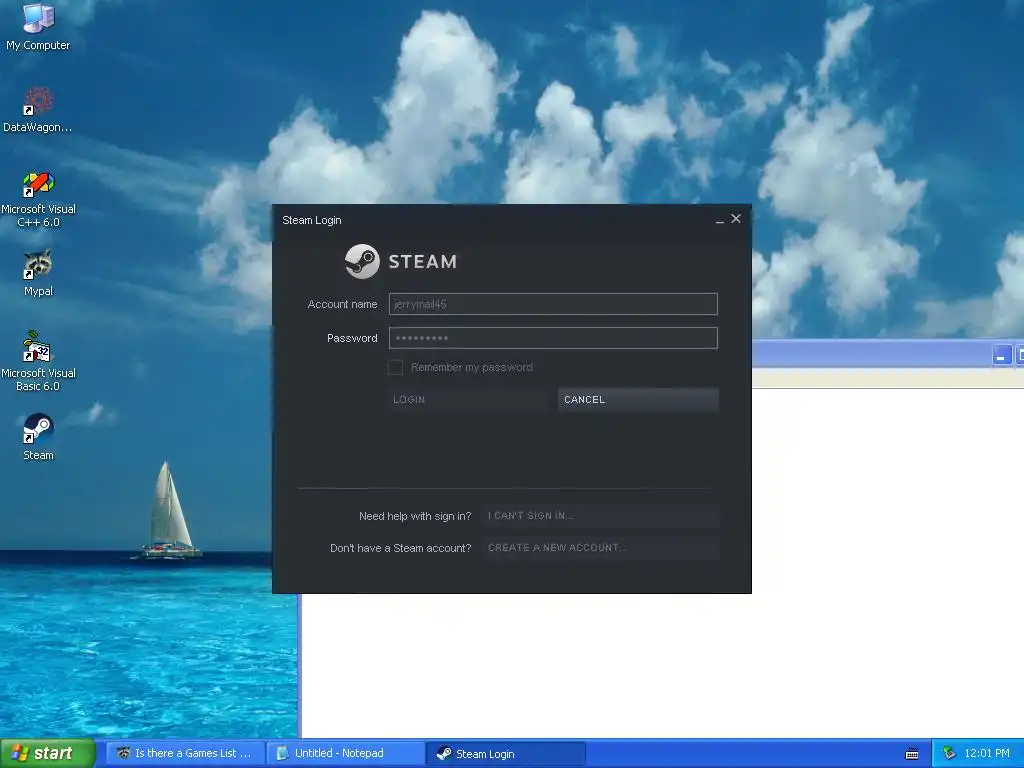Click the CANCEL button
The width and height of the screenshot is (1024, 768).
pyautogui.click(x=638, y=400)
